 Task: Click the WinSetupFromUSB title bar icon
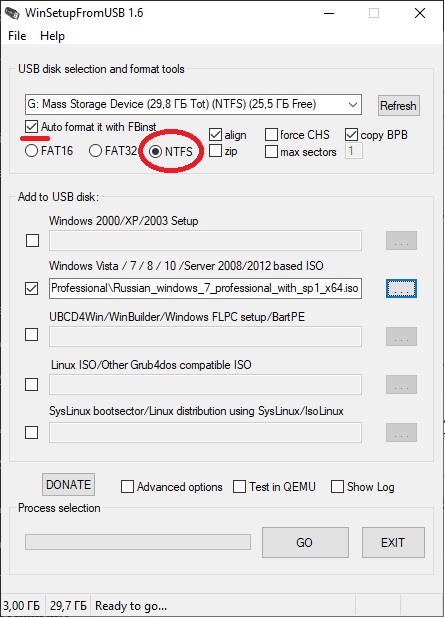(12, 13)
